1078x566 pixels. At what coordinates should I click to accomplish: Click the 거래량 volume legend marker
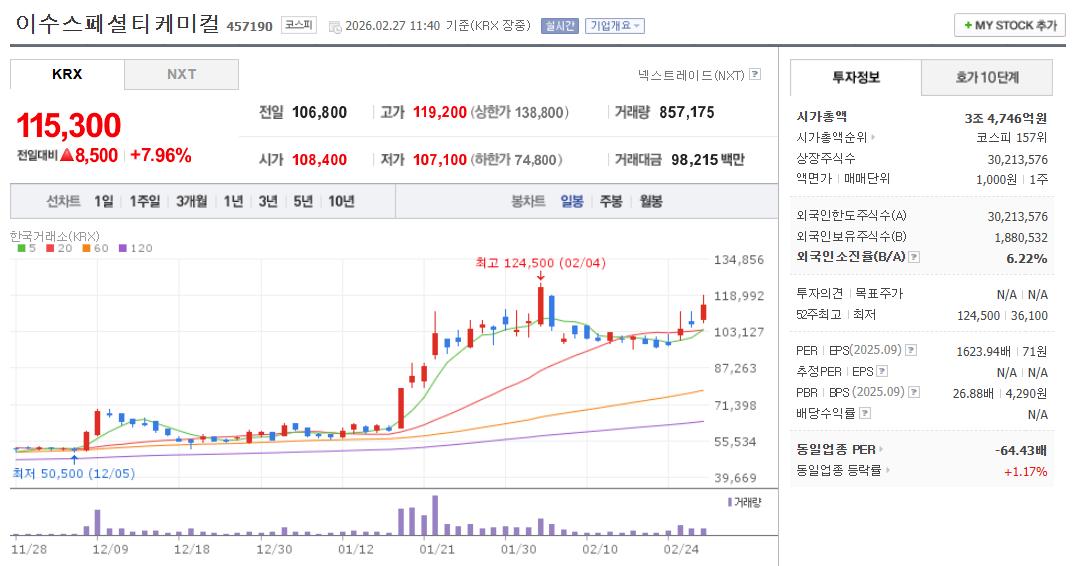(x=729, y=503)
